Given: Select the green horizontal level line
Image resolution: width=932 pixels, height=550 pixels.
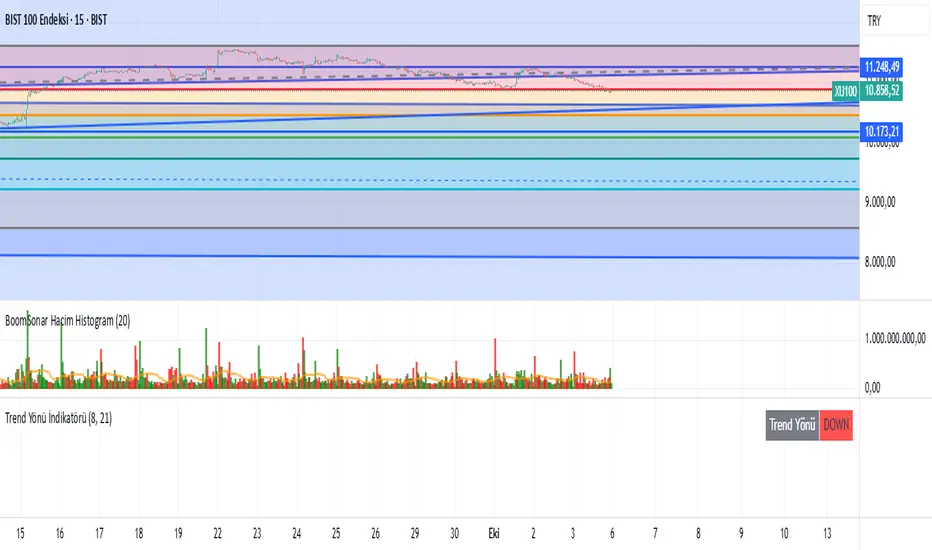Looking at the screenshot, I should click(429, 137).
